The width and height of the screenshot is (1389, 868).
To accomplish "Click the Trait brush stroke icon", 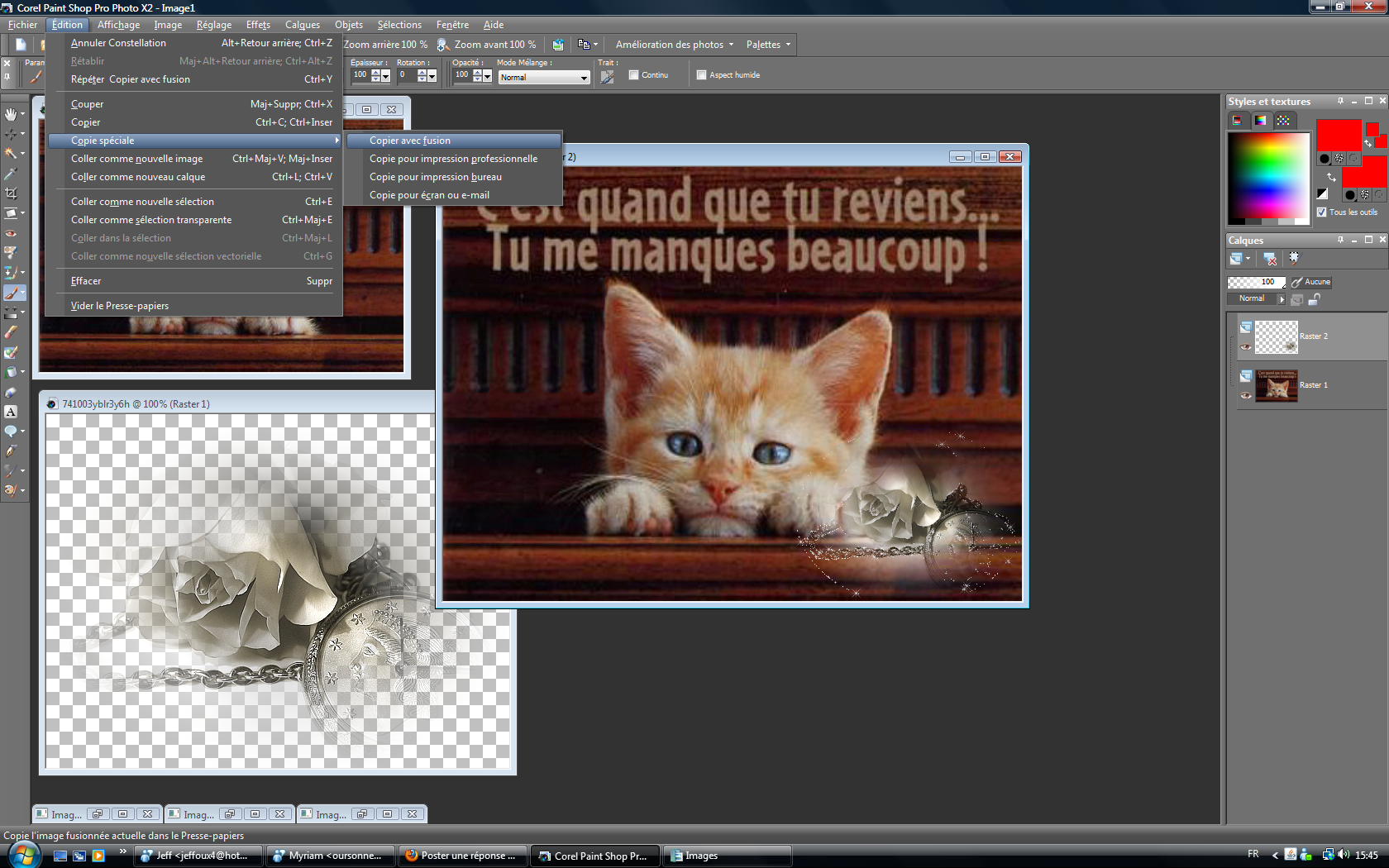I will [x=608, y=76].
